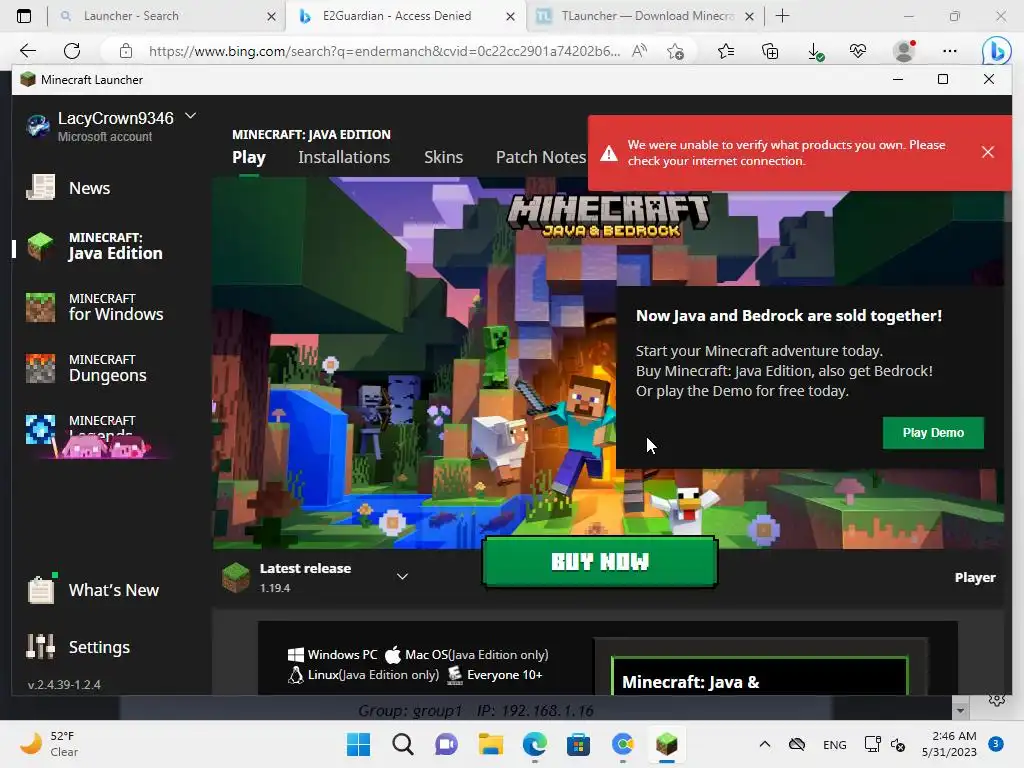
Task: Click the warning triangle in the error banner
Action: pos(609,153)
